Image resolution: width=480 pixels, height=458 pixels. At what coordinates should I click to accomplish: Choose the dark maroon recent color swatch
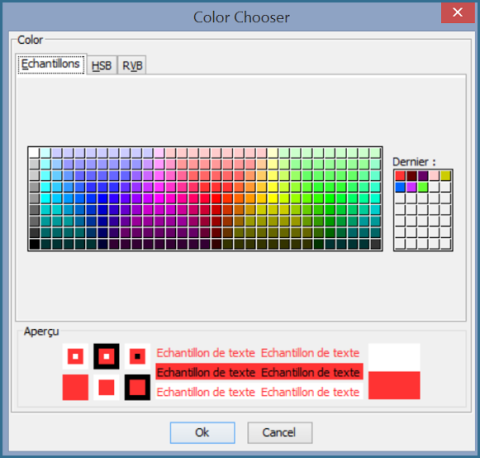[x=411, y=176]
